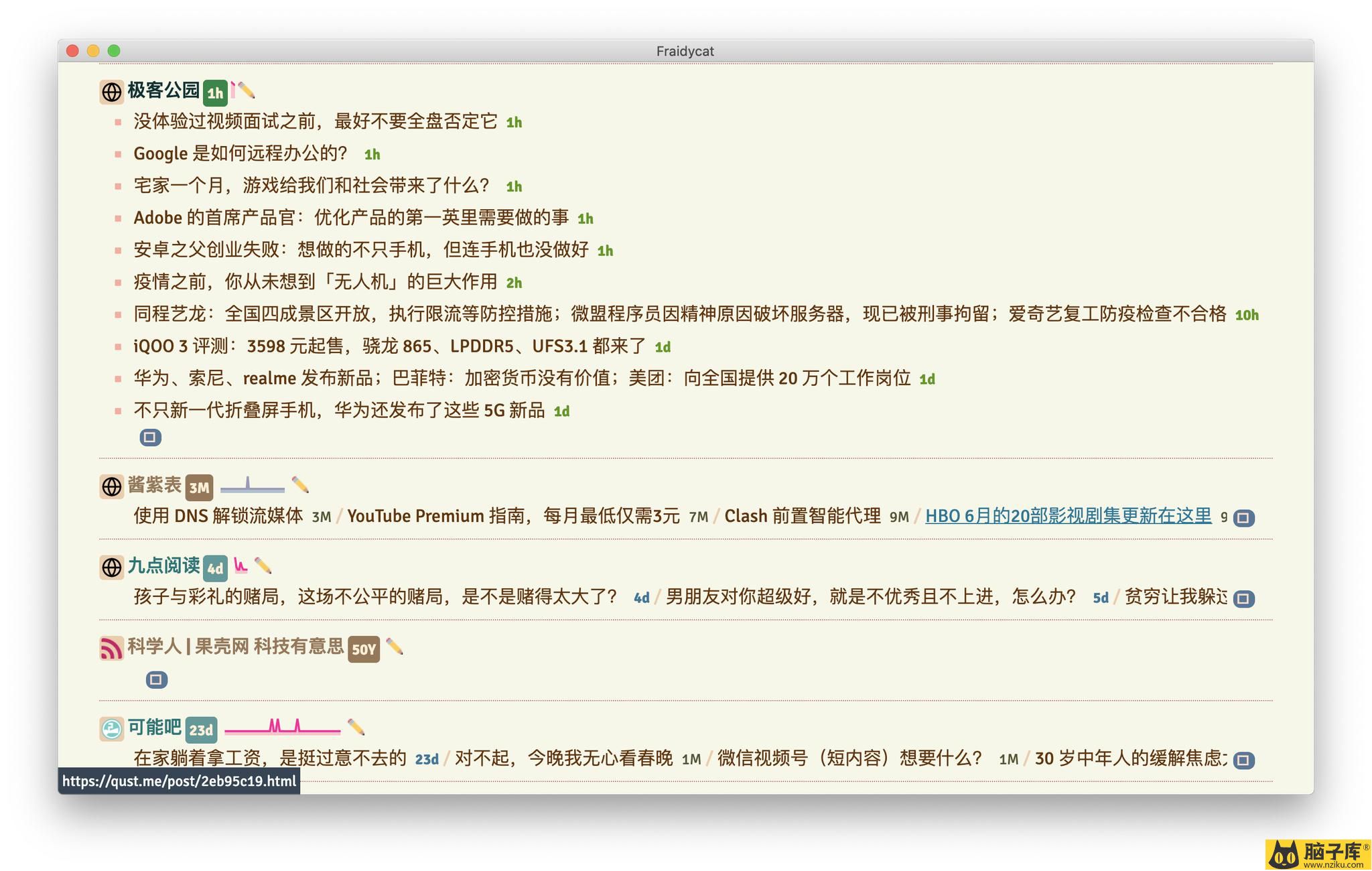Screen dimensions: 1372x871
Task: Open post 不只新一代折叠屏手机
Action: 340,411
